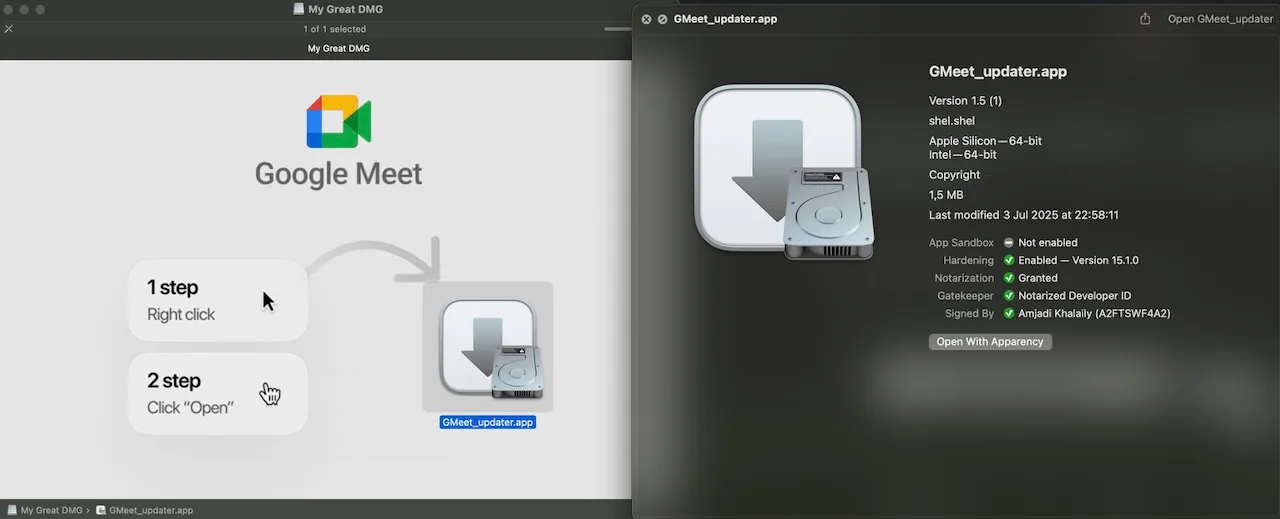This screenshot has height=519, width=1280.
Task: Click the green checkmark next to Hardening
Action: pos(1009,260)
